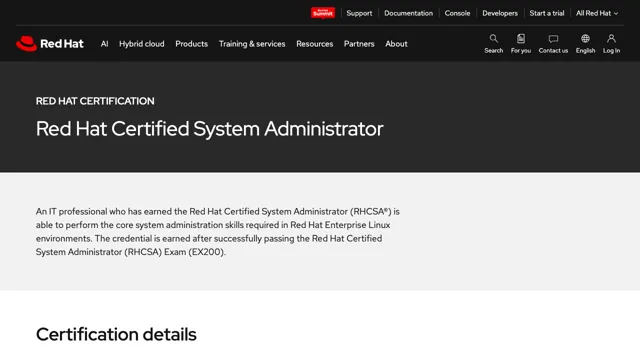Click the Red Hat Summit badge
Image resolution: width=640 pixels, height=360 pixels.
click(323, 13)
